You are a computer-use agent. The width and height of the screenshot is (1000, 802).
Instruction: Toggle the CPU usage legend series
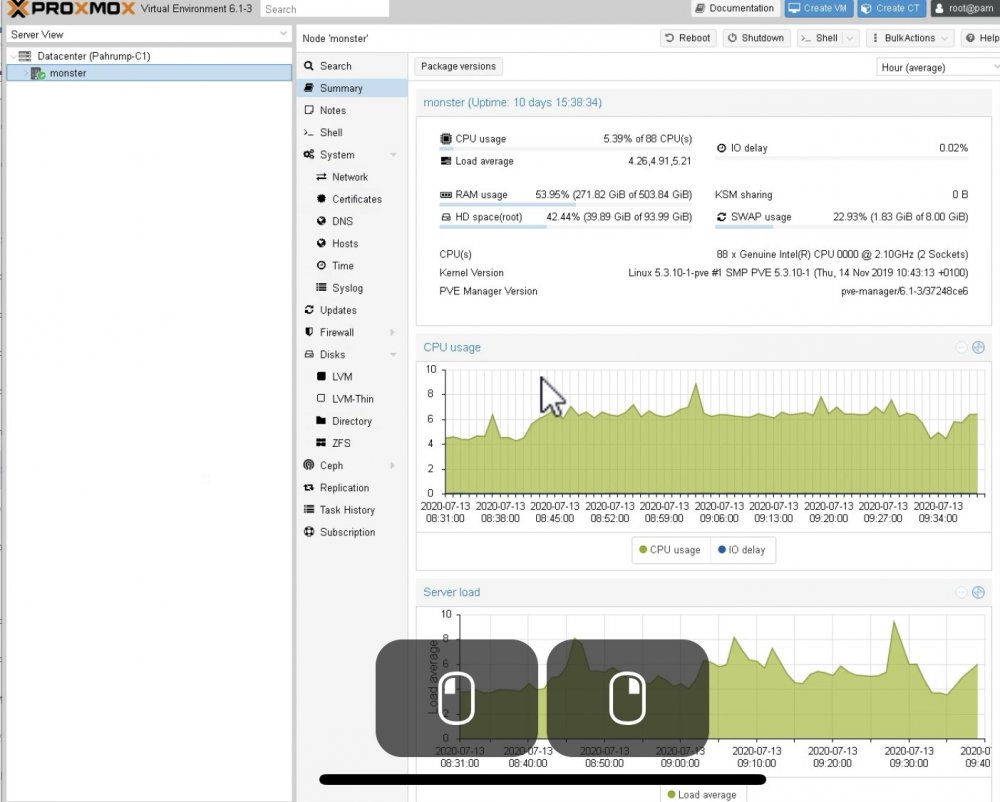(x=669, y=550)
